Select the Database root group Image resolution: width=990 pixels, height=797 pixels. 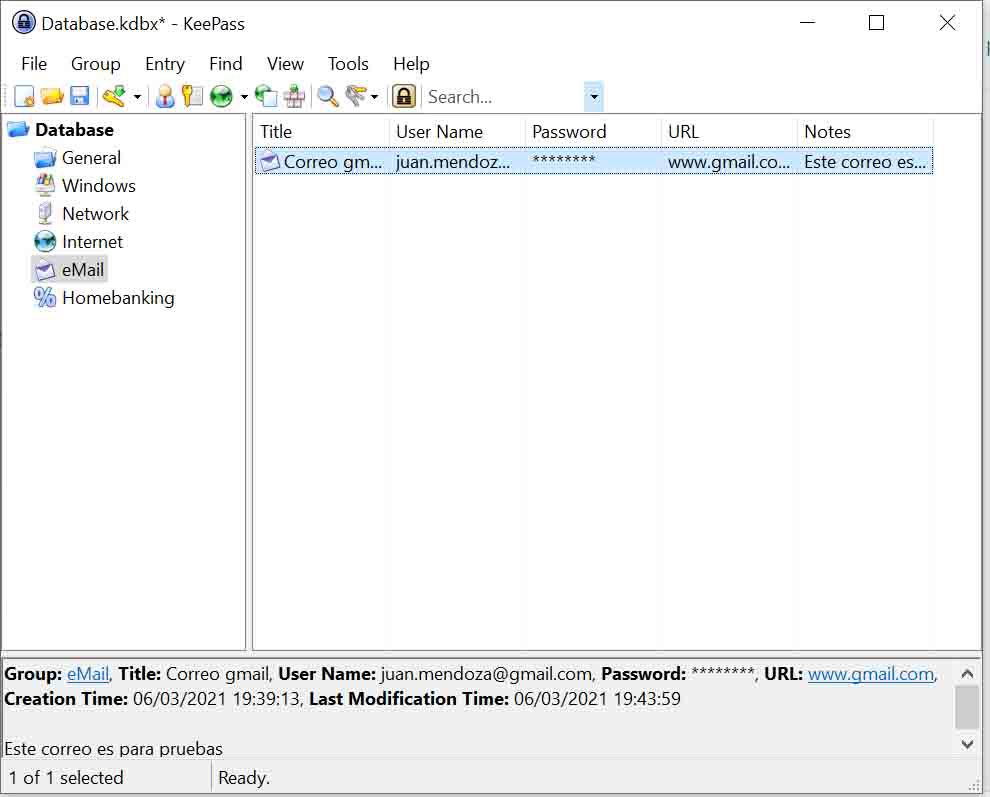tap(75, 129)
